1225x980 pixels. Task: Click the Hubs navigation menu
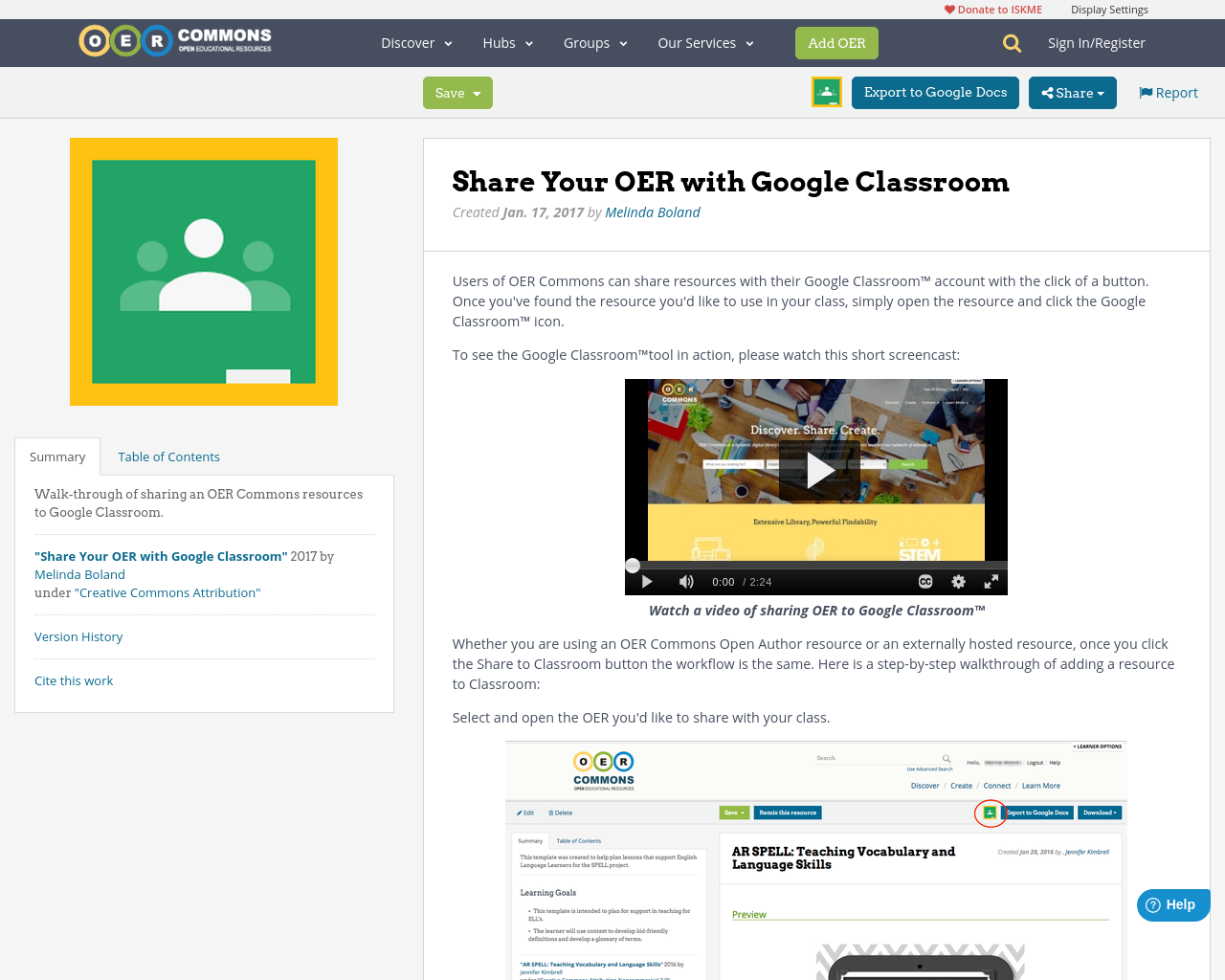[x=506, y=42]
